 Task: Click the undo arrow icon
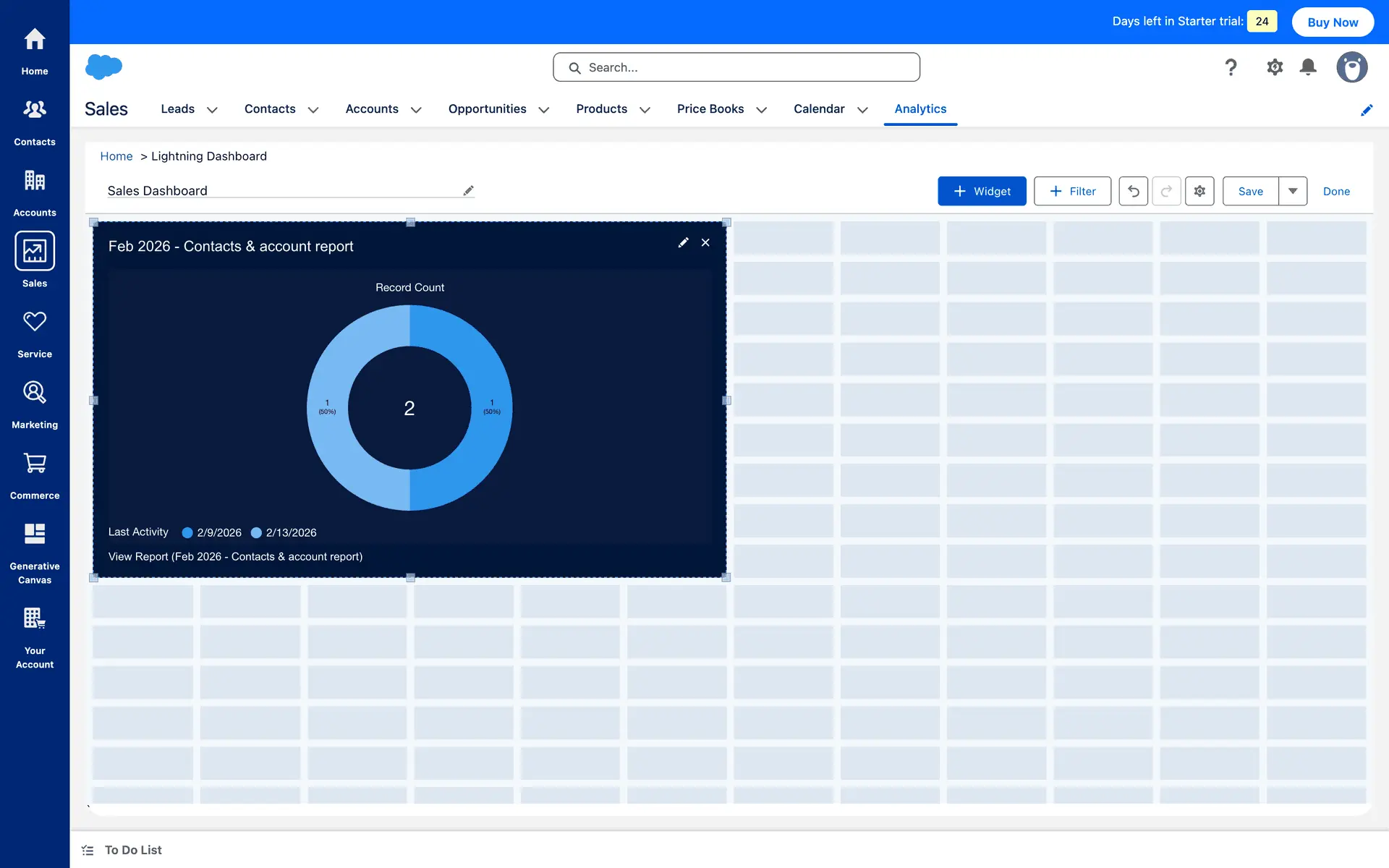1133,191
